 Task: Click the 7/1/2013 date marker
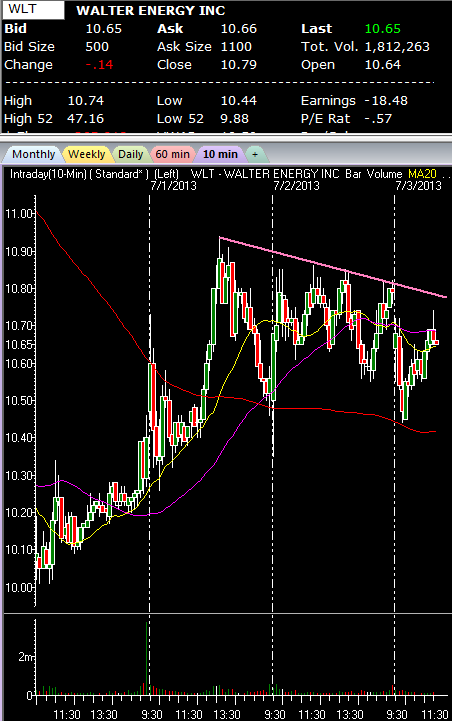click(173, 186)
